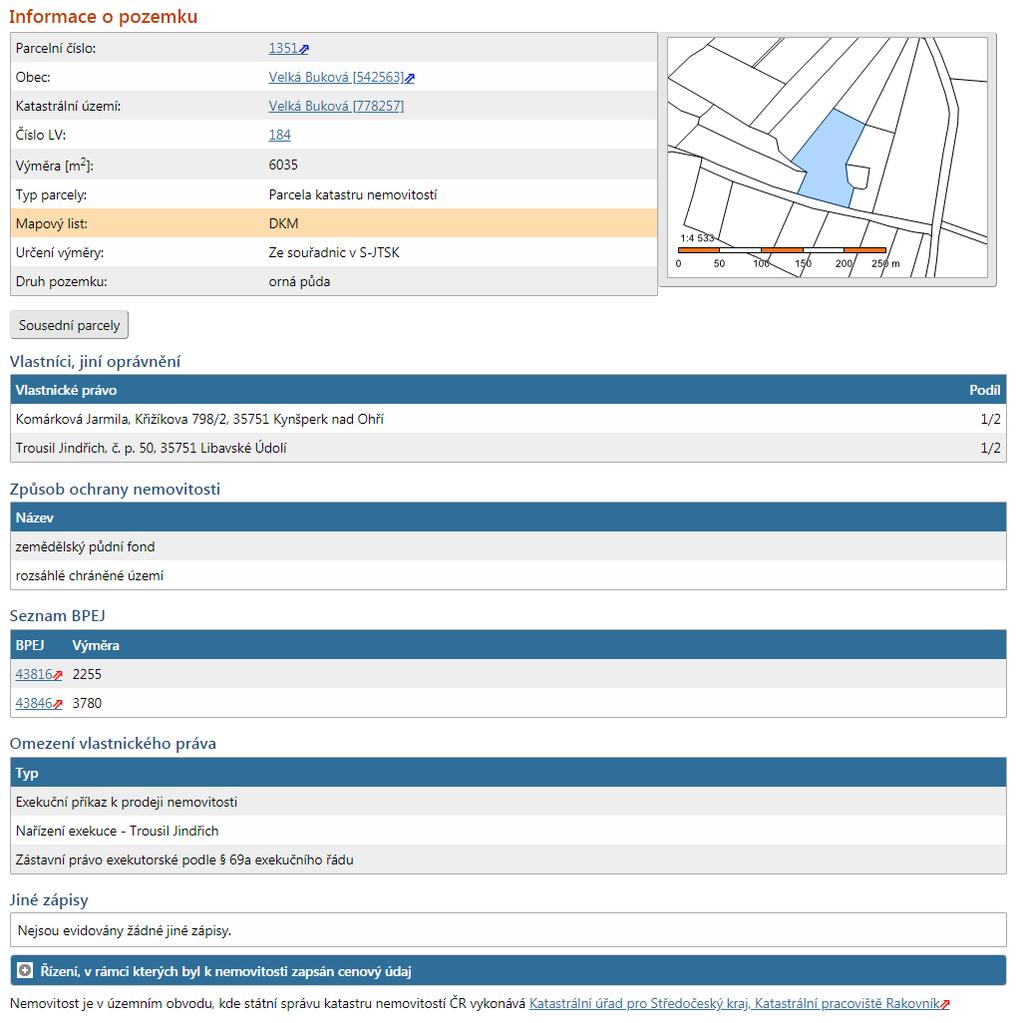The height and width of the screenshot is (1023, 1024).
Task: Select owner row Komárková Jarmila
Action: click(508, 419)
